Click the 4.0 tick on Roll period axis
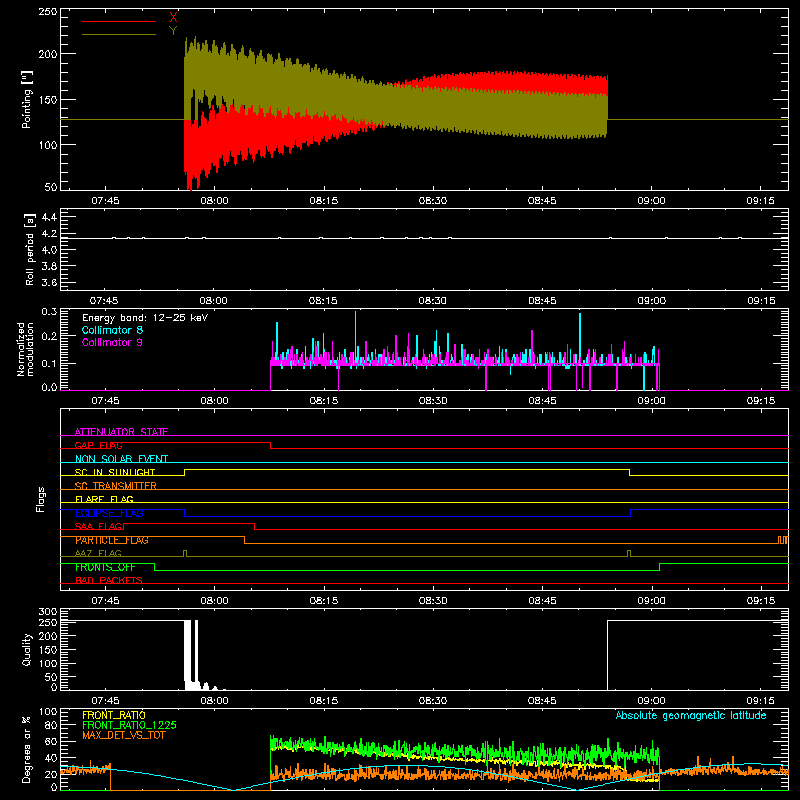 coord(49,249)
